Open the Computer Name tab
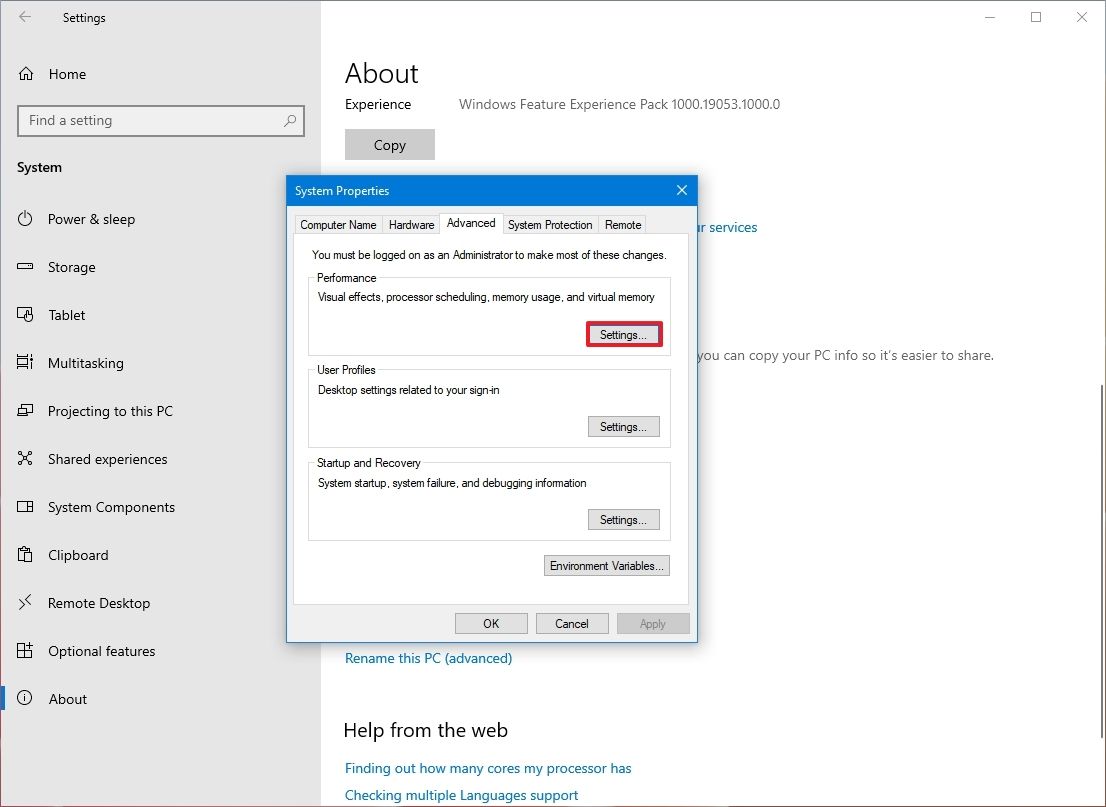This screenshot has height=807, width=1106. coord(337,224)
